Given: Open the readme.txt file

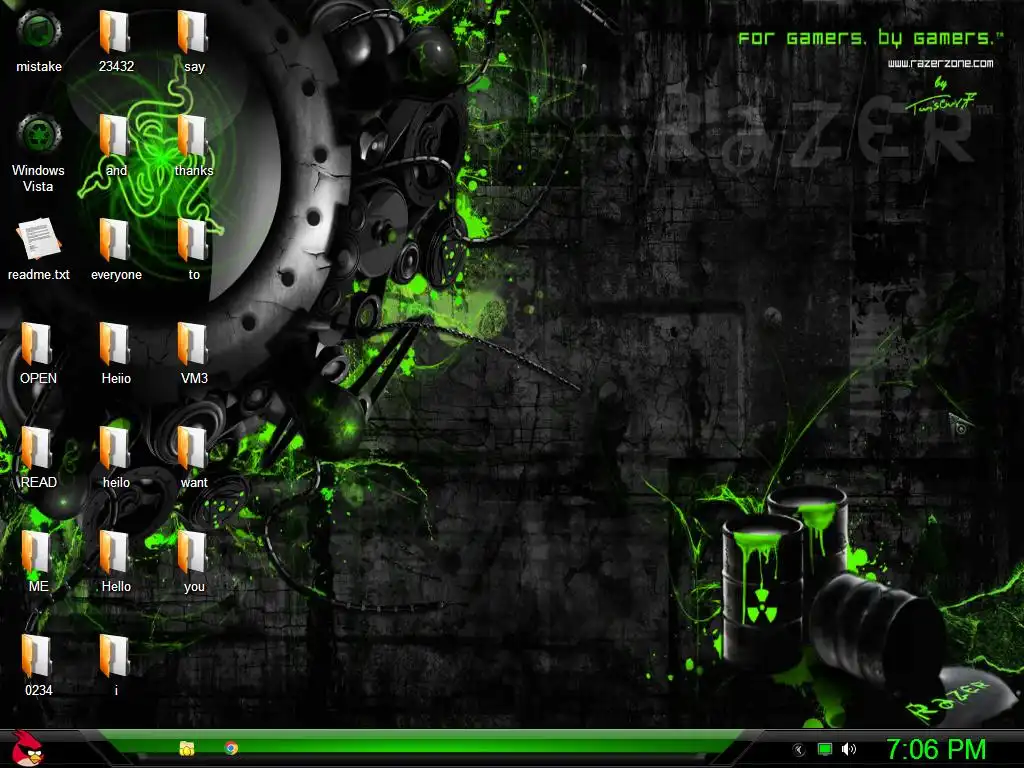Looking at the screenshot, I should tap(39, 249).
